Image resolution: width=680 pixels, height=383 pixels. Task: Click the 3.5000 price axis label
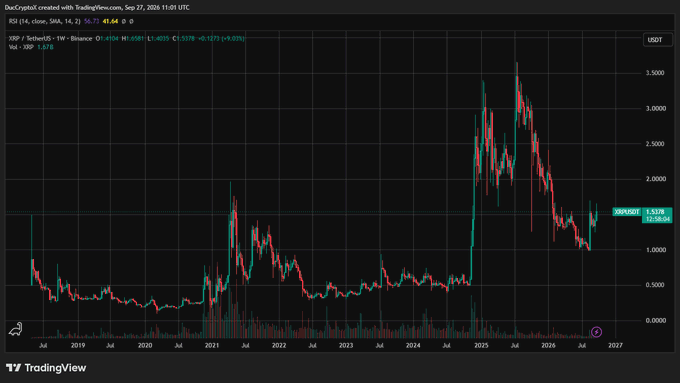coord(655,73)
